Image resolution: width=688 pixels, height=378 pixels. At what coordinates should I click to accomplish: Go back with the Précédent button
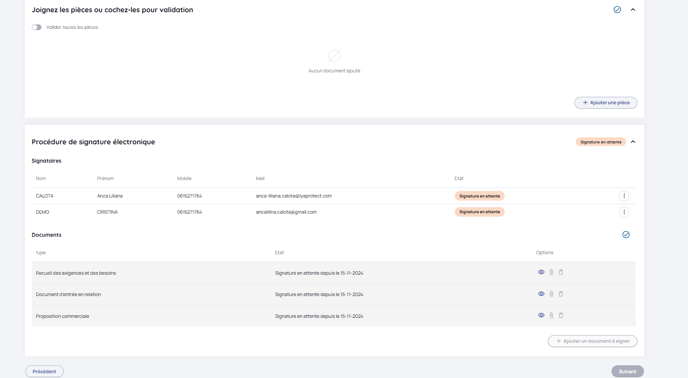(x=44, y=371)
